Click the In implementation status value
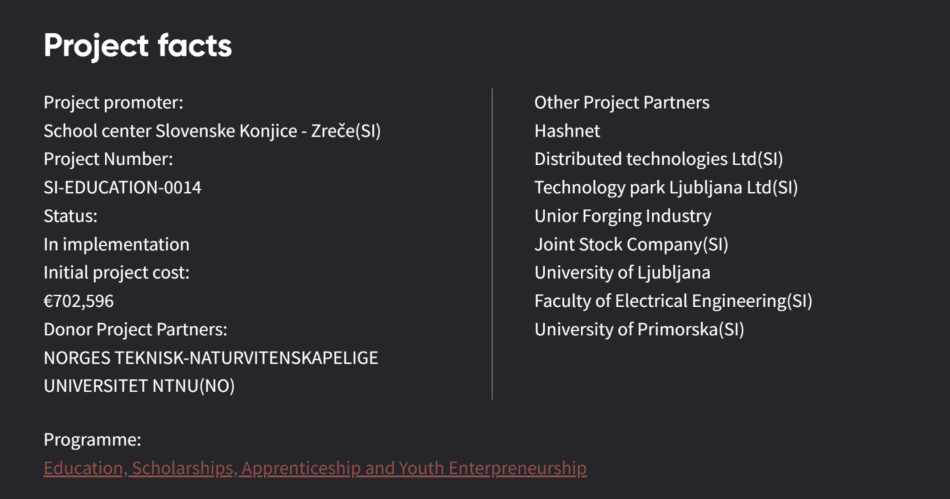Screen dimensions: 950x499 (116, 244)
